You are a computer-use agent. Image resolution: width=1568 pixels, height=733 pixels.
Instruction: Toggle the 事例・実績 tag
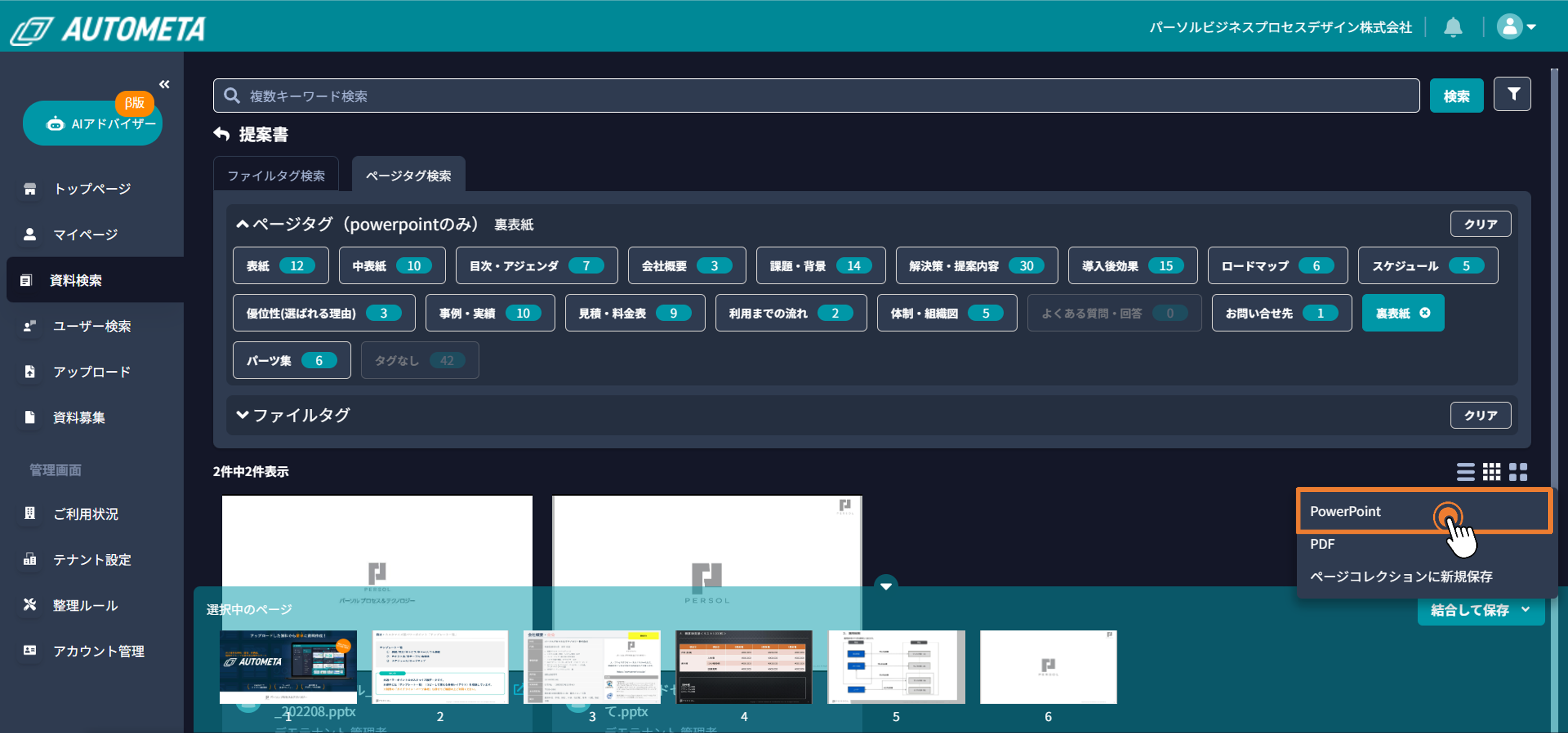click(490, 313)
